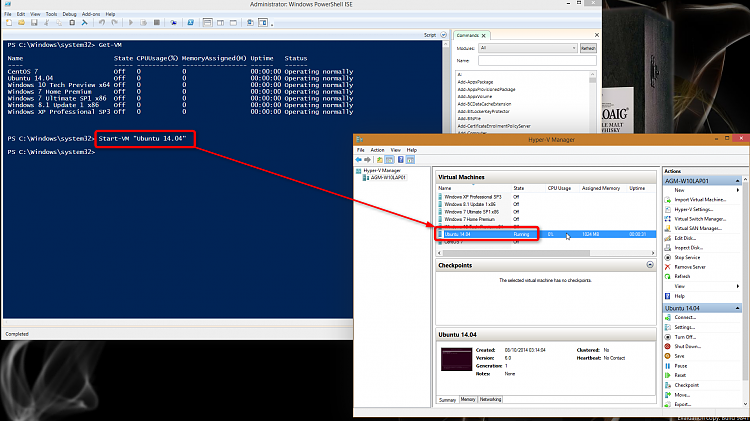
Task: Collapse Script pane toggle chevron
Action: click(443, 35)
